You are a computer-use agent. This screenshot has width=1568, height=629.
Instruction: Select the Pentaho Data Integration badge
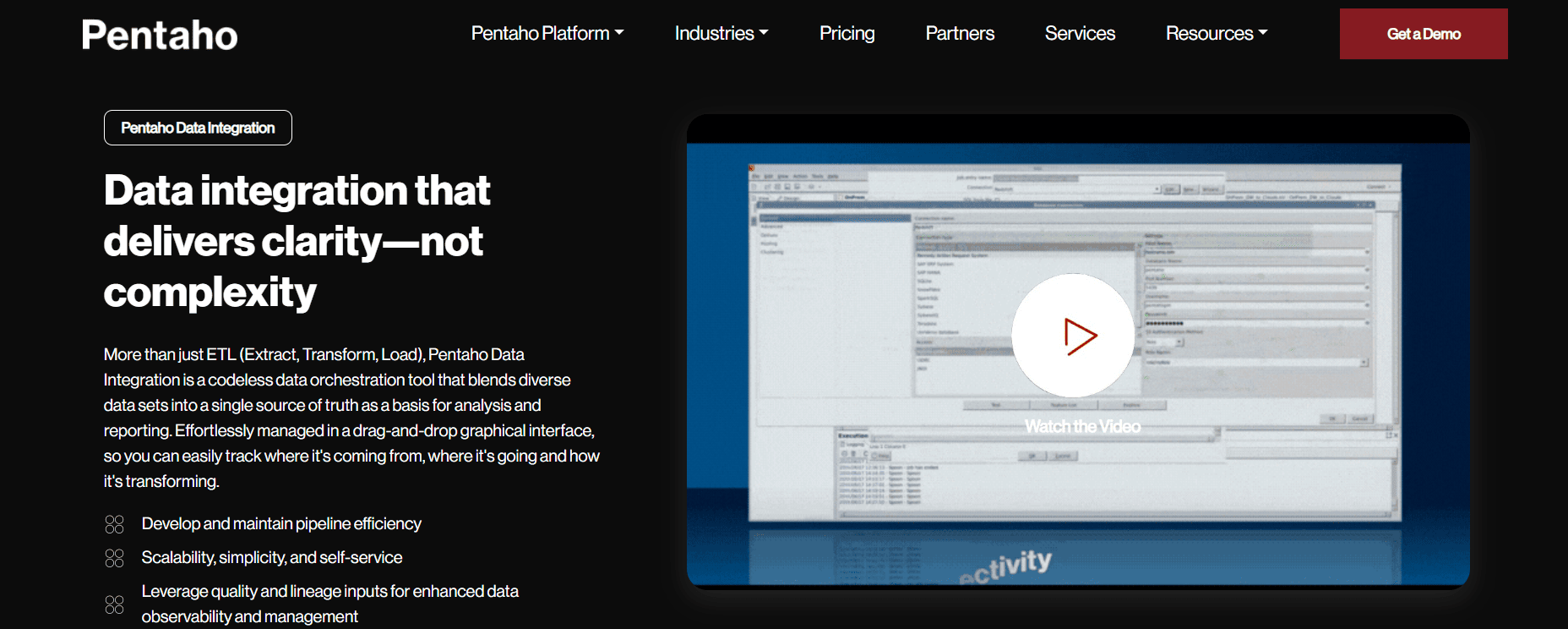pos(198,128)
